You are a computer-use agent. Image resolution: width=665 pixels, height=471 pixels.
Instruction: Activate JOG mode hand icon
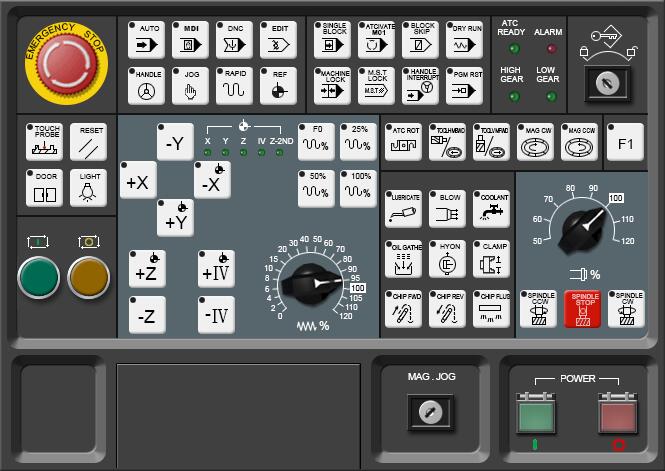click(x=190, y=86)
